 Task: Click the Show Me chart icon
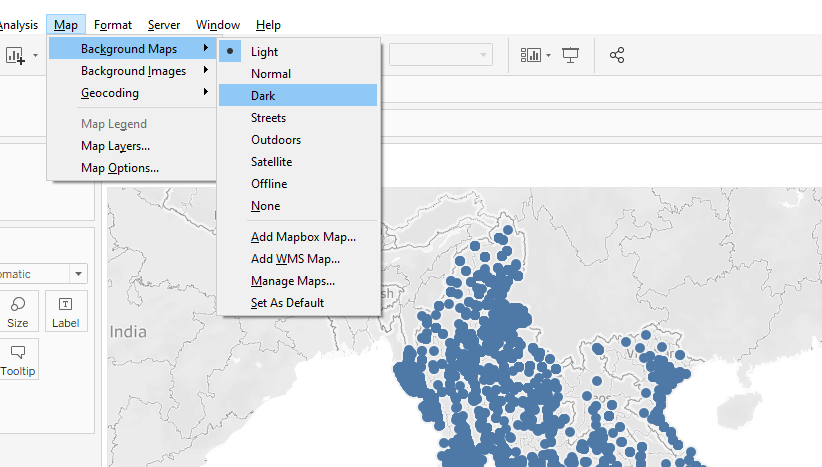pos(530,55)
